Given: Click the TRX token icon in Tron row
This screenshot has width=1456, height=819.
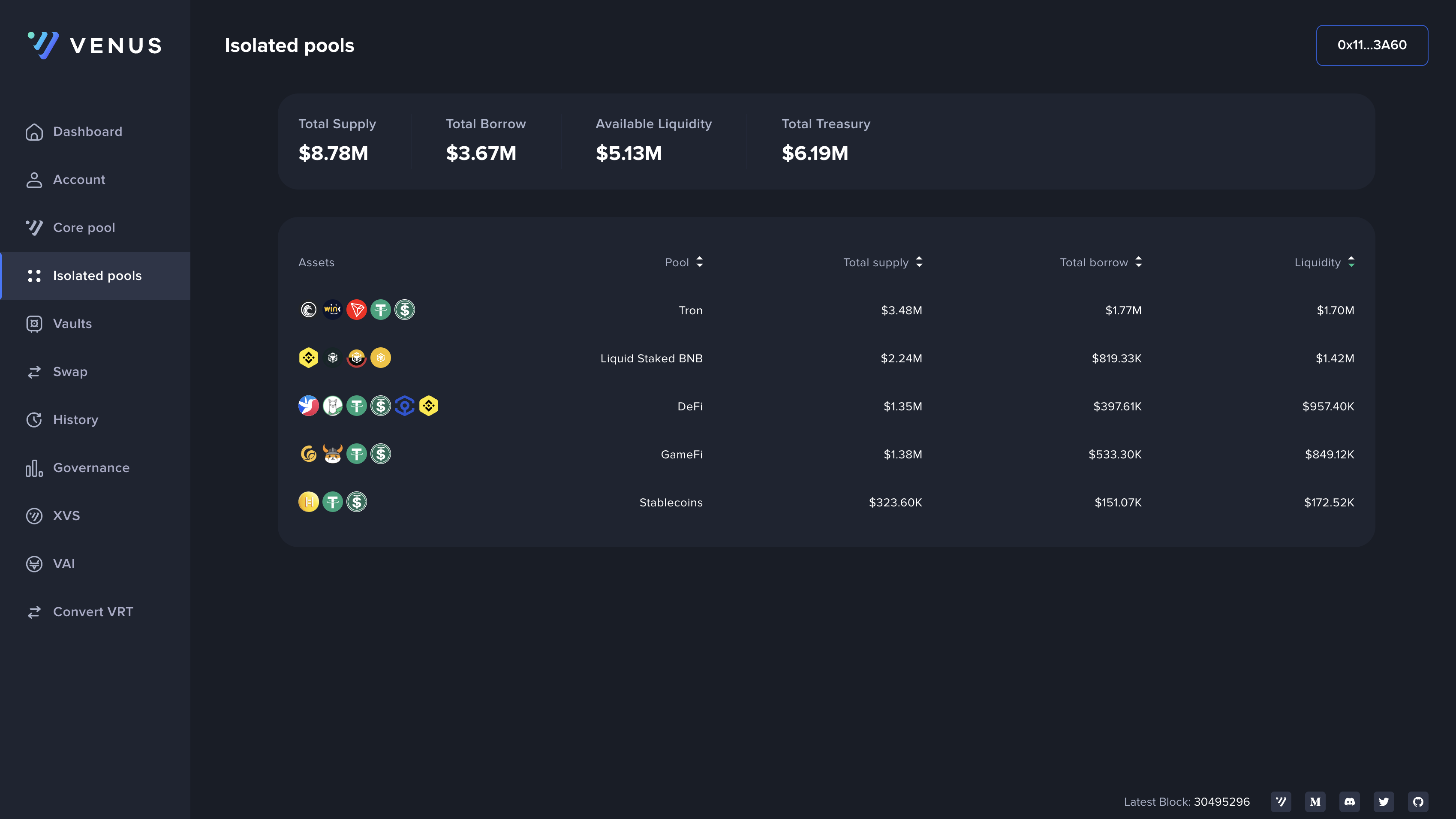Looking at the screenshot, I should [357, 310].
